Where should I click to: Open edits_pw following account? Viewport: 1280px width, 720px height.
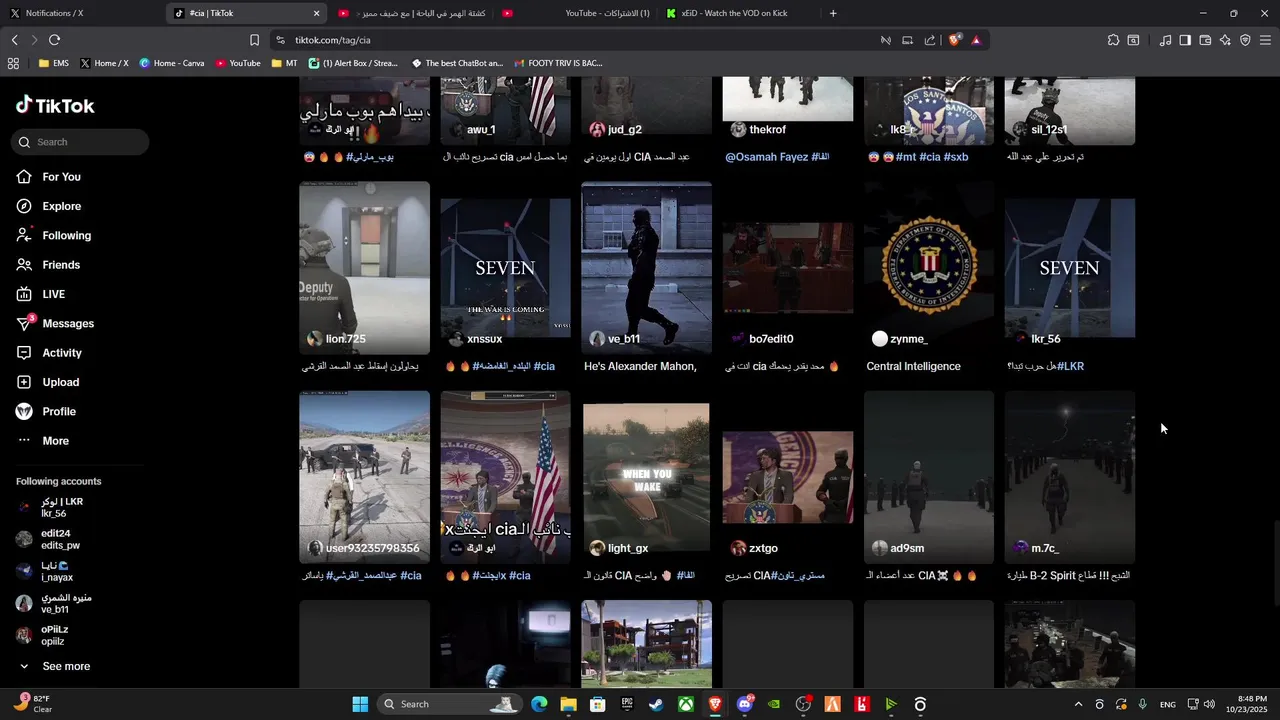click(48, 539)
